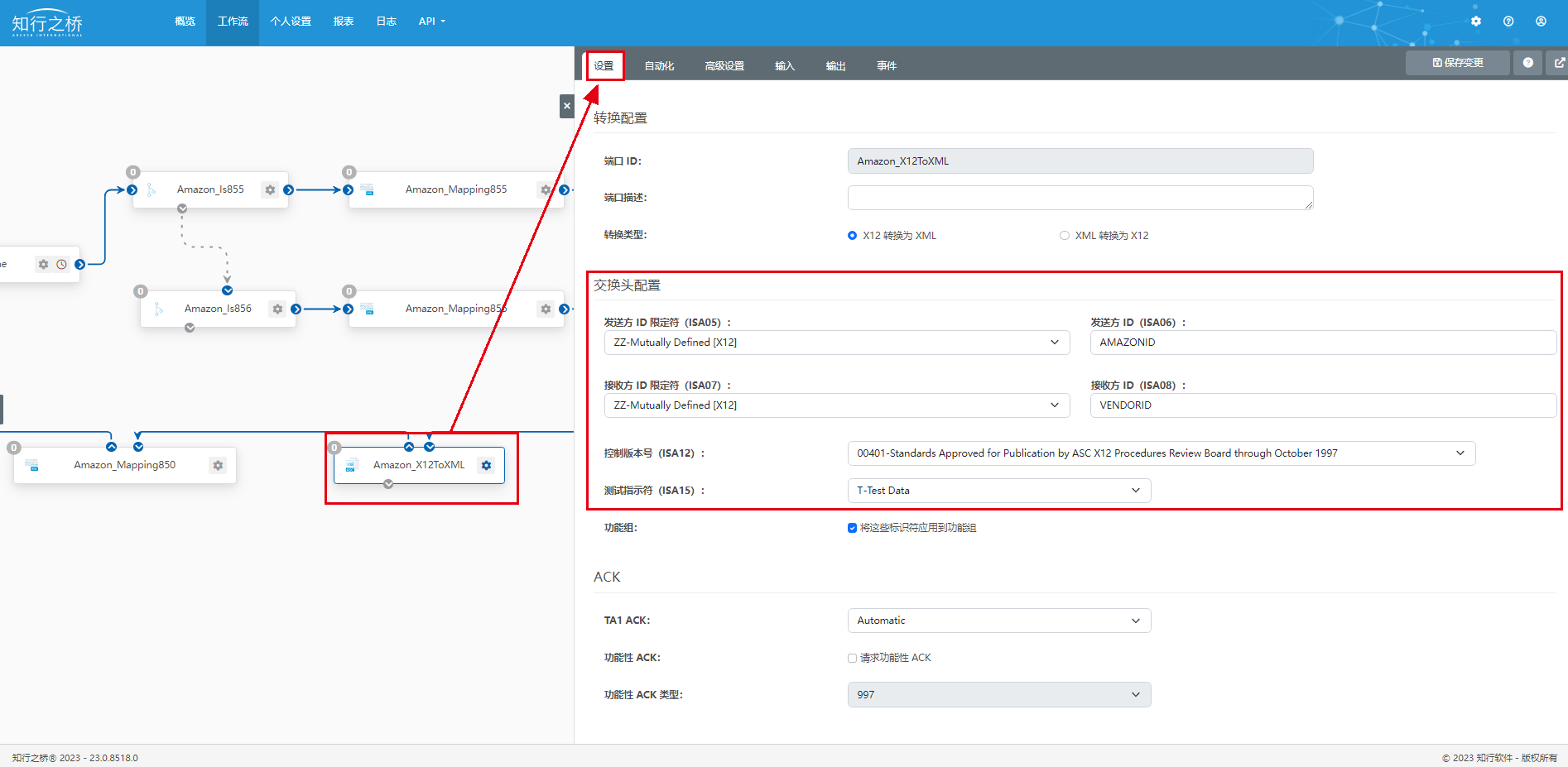
Task: Open the settings gear in top header
Action: click(x=1476, y=22)
